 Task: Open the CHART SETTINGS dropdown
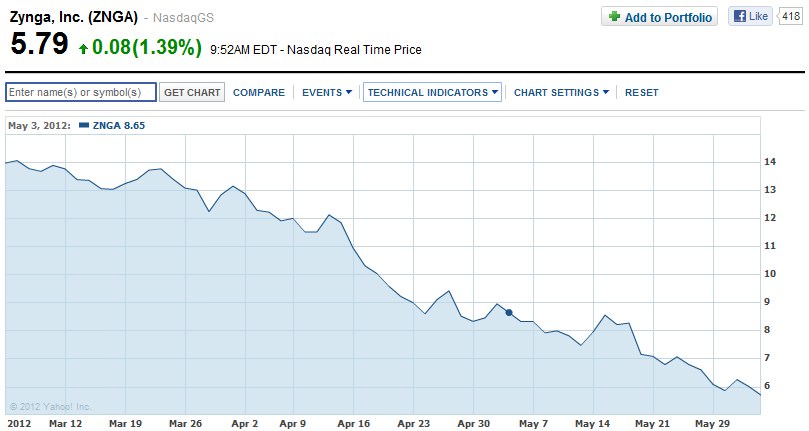click(561, 92)
